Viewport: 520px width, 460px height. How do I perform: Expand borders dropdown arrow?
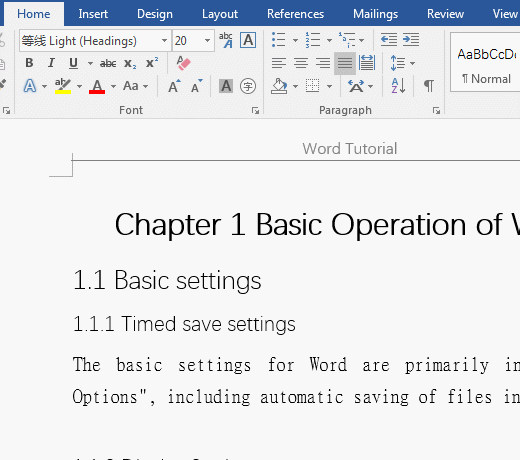[329, 87]
